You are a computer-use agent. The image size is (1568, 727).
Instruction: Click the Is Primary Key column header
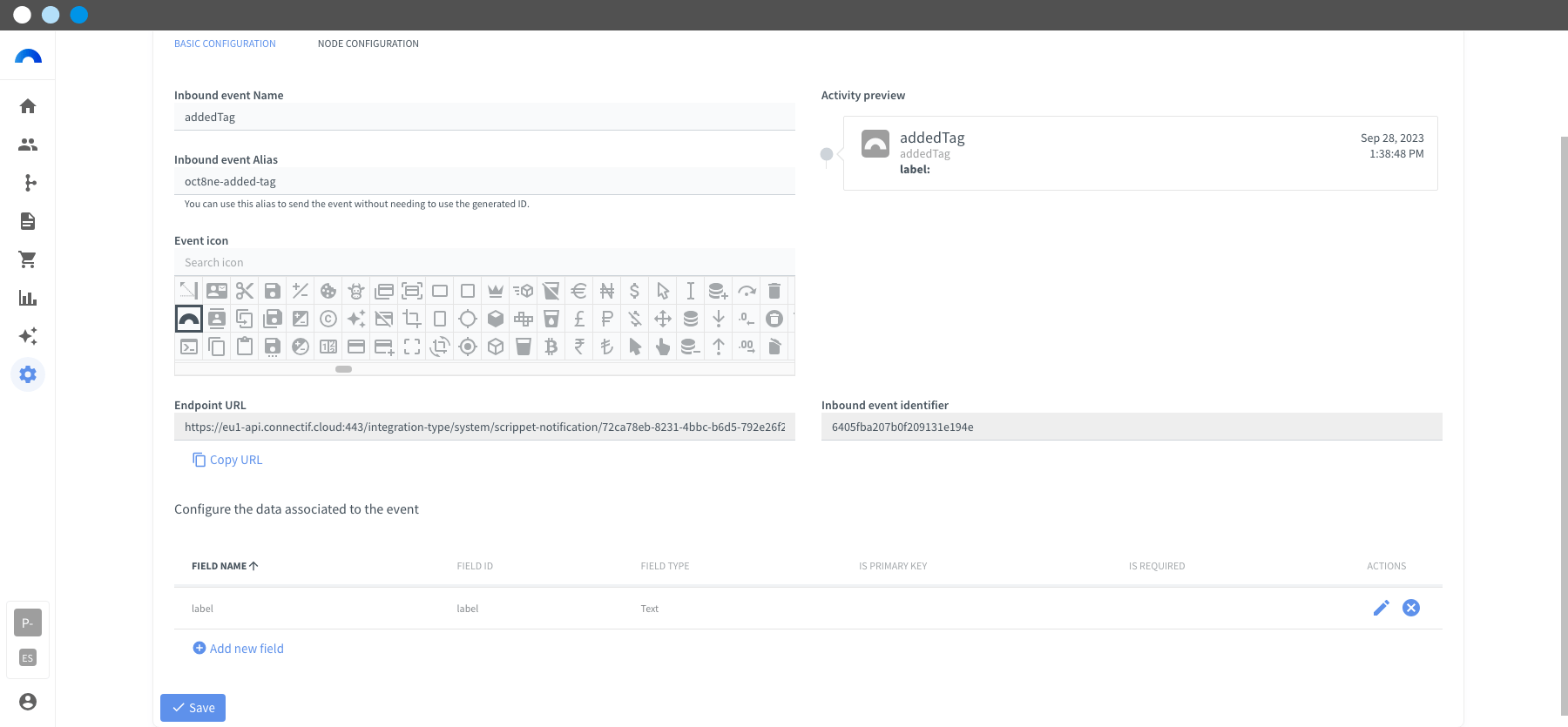pyautogui.click(x=893, y=566)
